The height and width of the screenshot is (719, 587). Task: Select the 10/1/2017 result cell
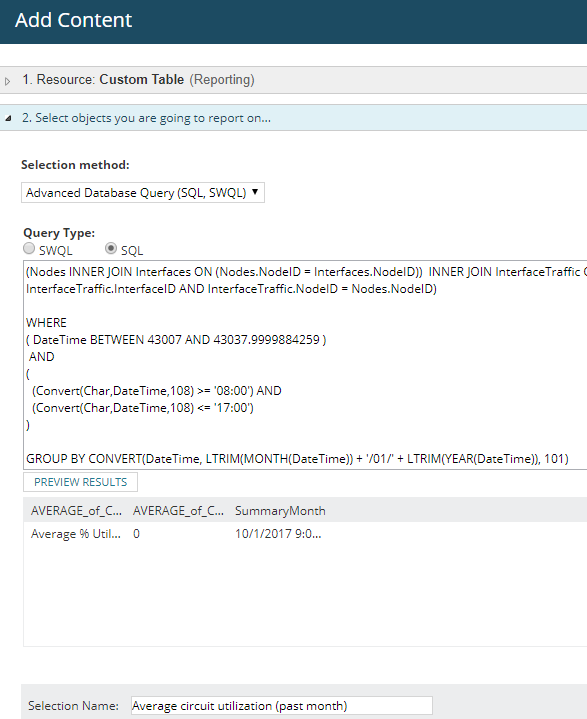coord(278,534)
